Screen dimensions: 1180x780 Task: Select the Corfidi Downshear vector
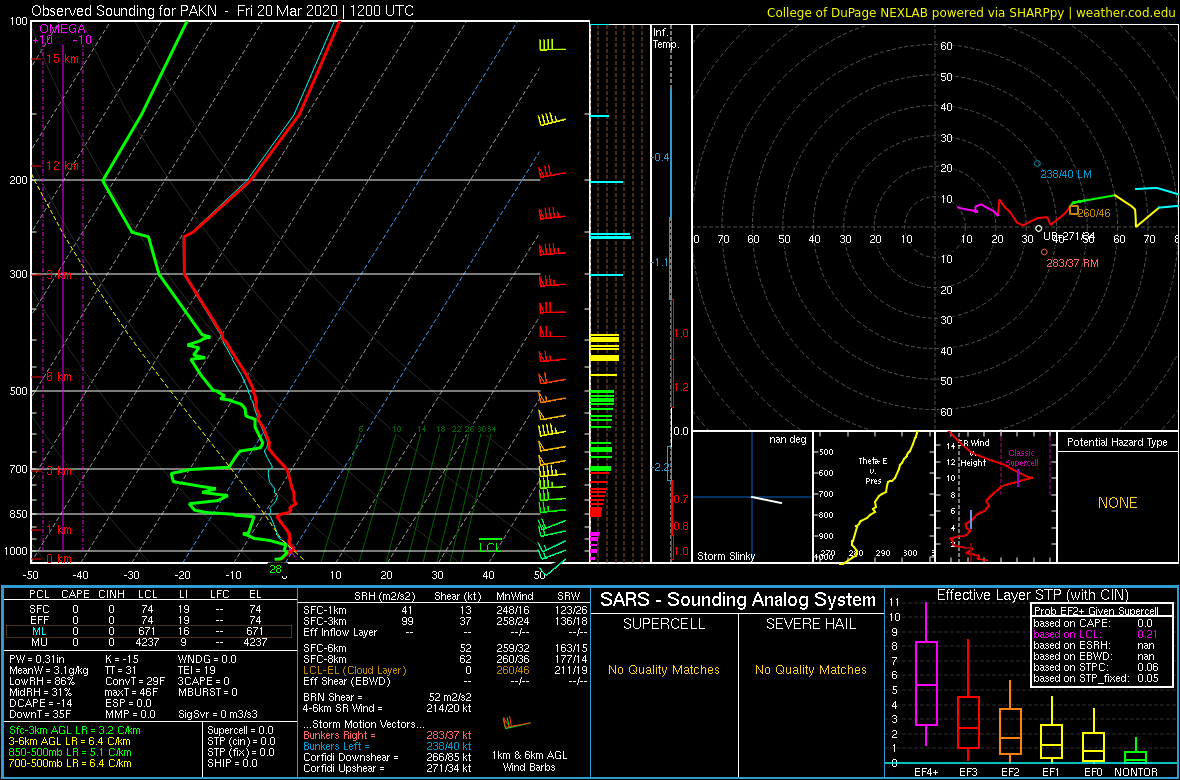tap(388, 757)
